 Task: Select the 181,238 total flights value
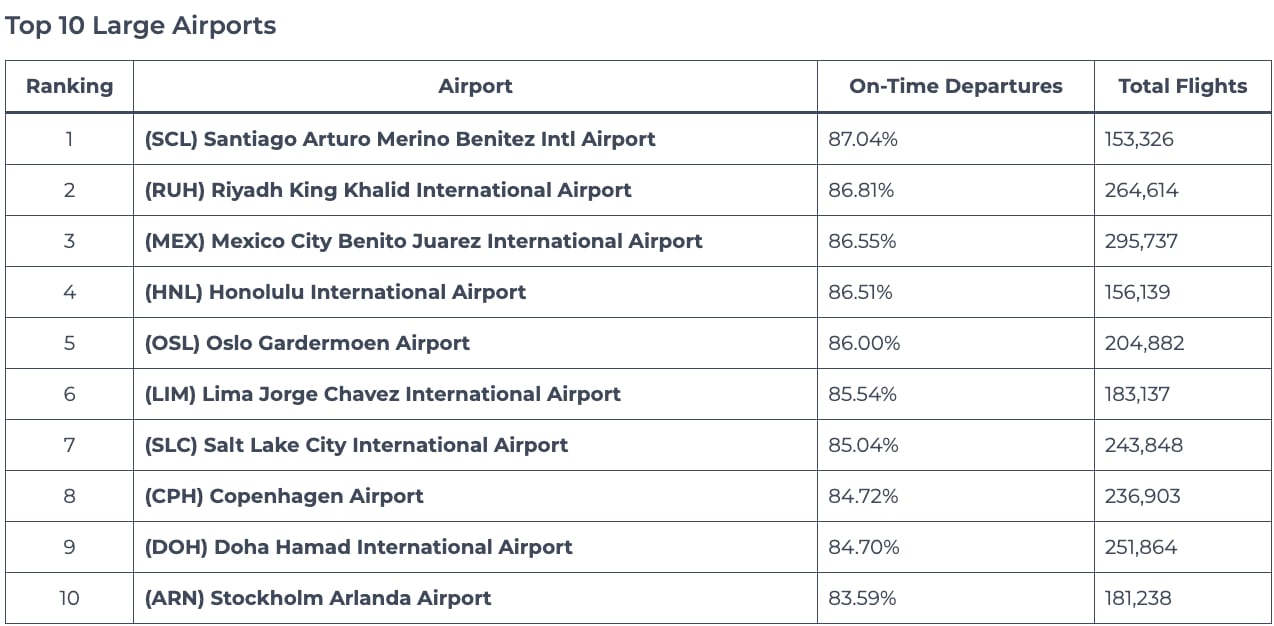(x=1138, y=598)
